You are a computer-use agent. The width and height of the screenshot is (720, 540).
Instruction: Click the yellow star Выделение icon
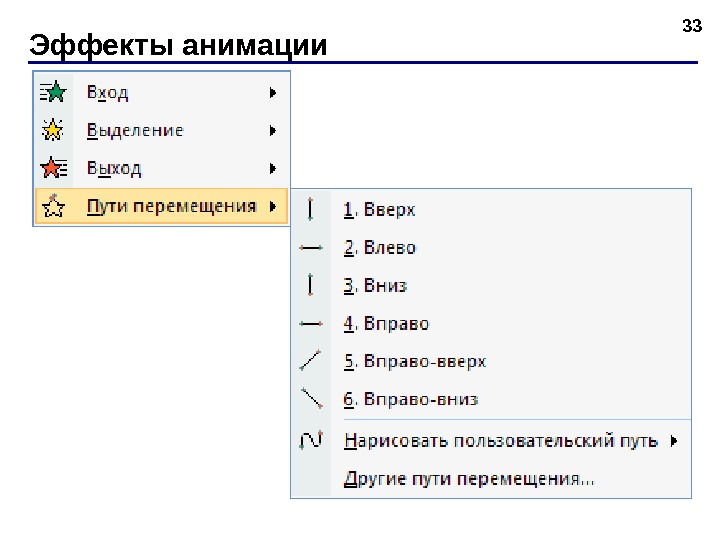53,130
